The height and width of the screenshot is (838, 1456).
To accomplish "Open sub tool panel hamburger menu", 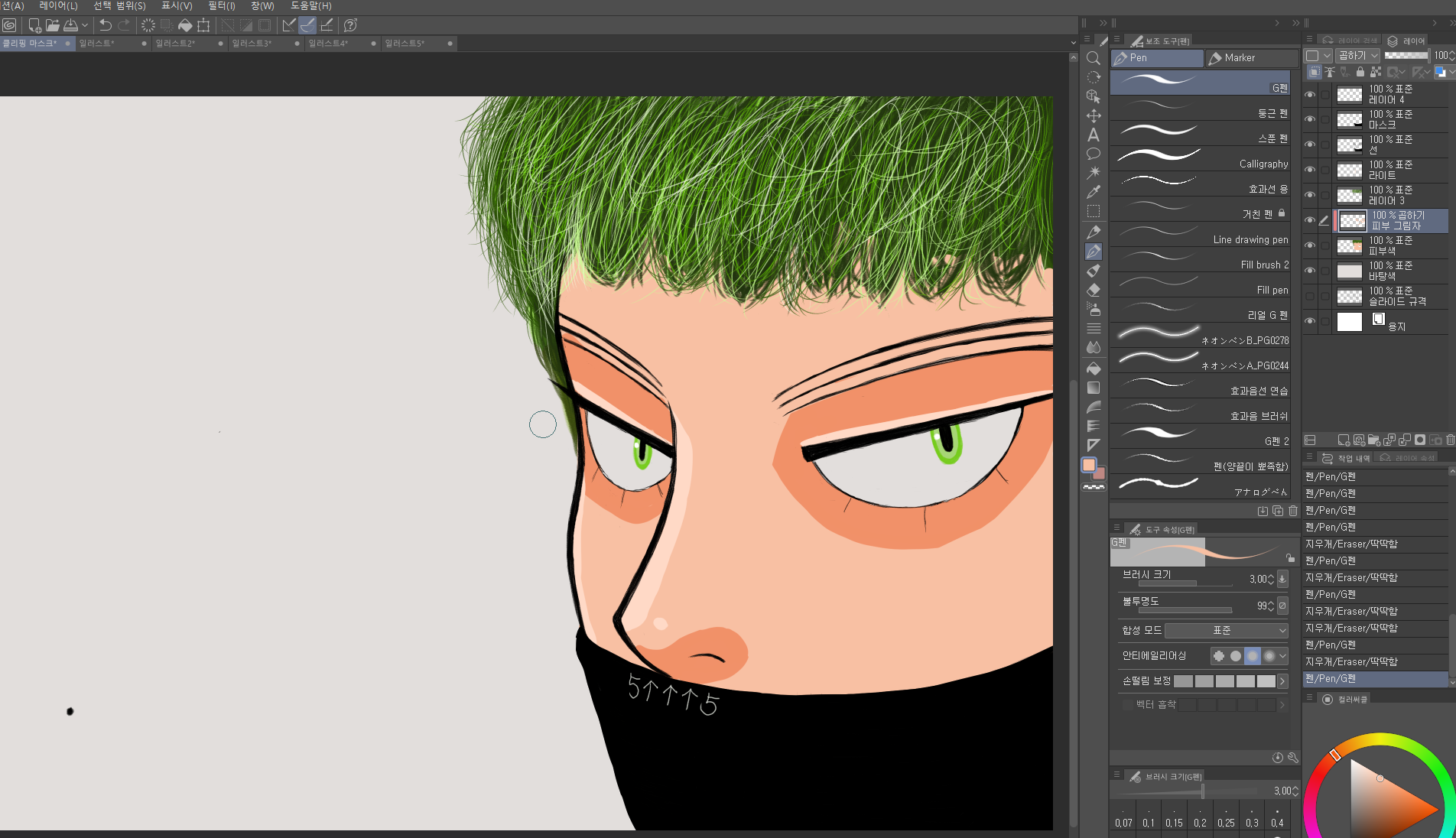I will [x=1116, y=40].
